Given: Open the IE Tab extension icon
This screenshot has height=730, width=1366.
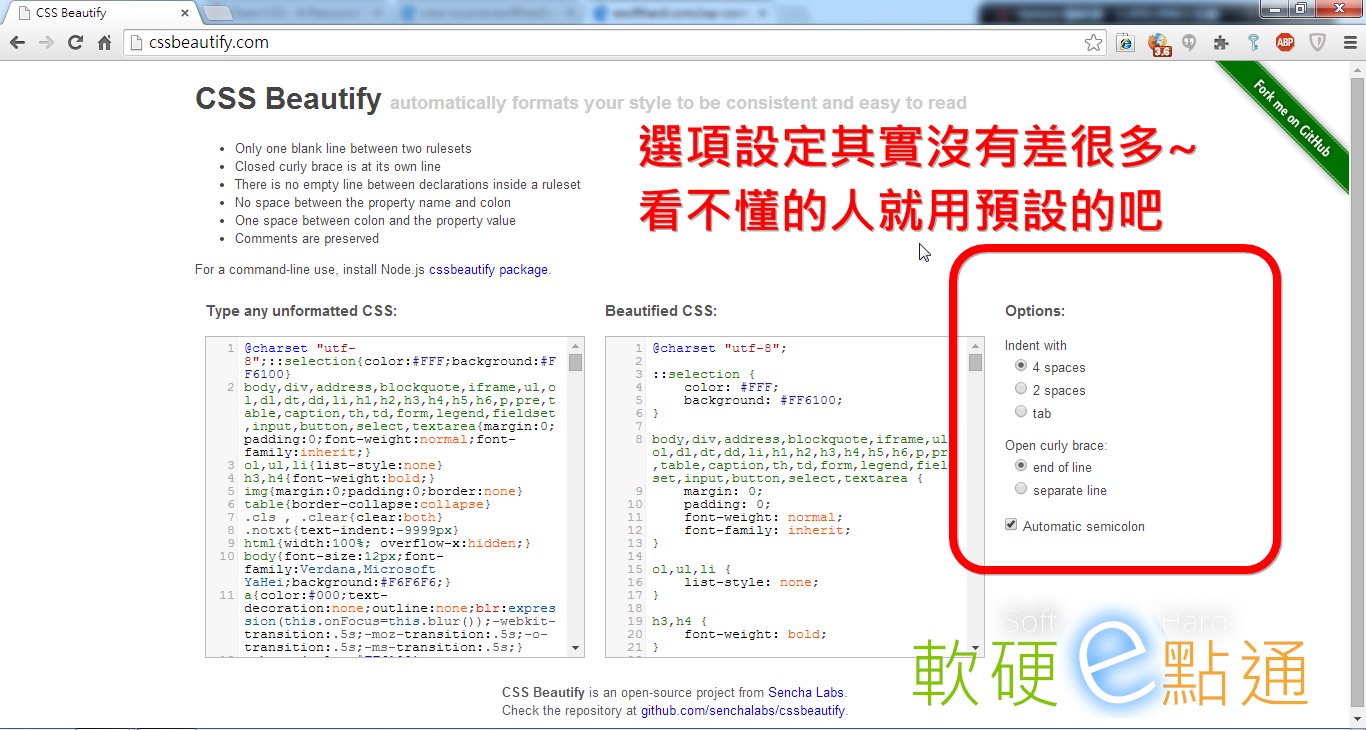Looking at the screenshot, I should (1125, 42).
